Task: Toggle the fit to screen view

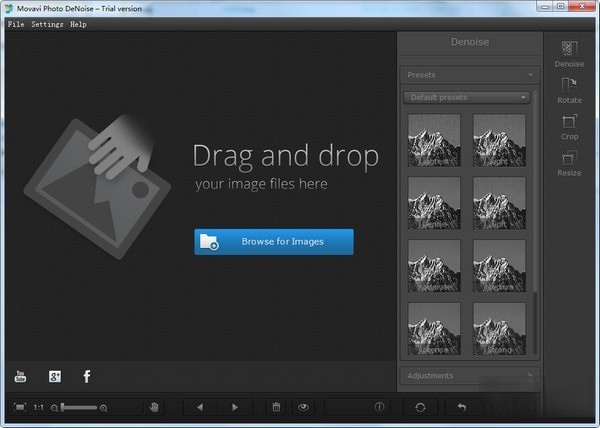Action: [20, 407]
